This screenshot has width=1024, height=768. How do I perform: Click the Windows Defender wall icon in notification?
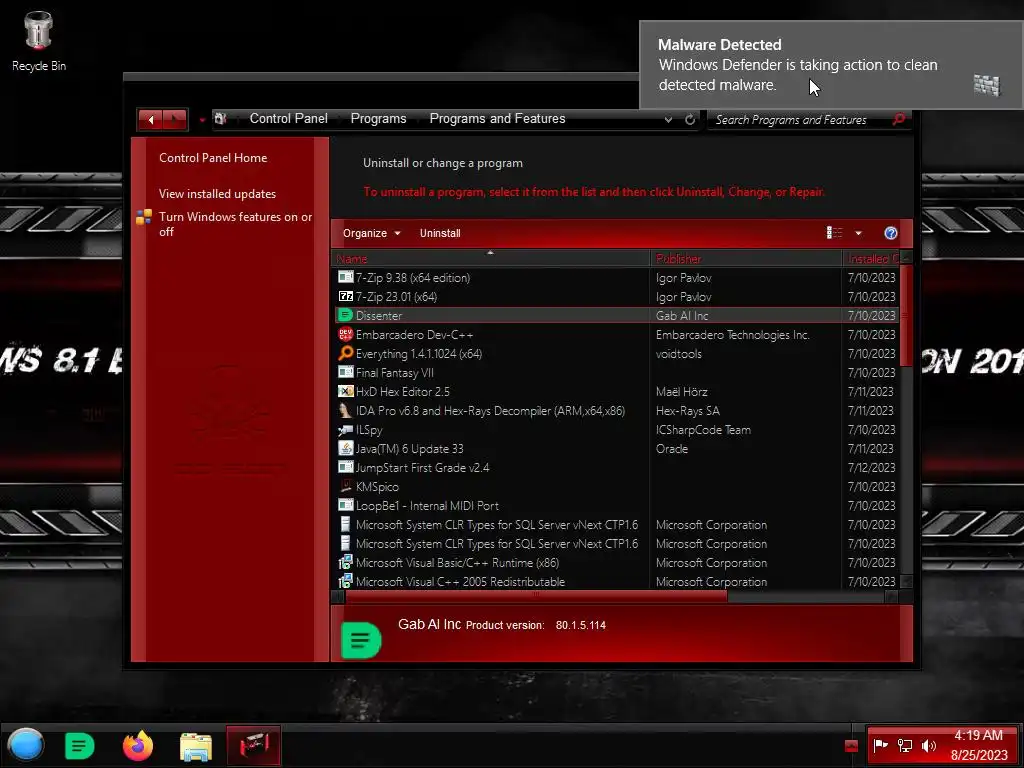(986, 84)
